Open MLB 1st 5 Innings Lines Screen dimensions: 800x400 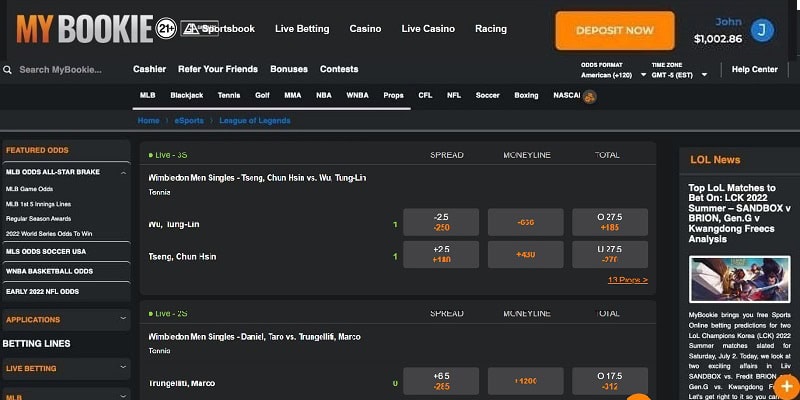click(38, 204)
